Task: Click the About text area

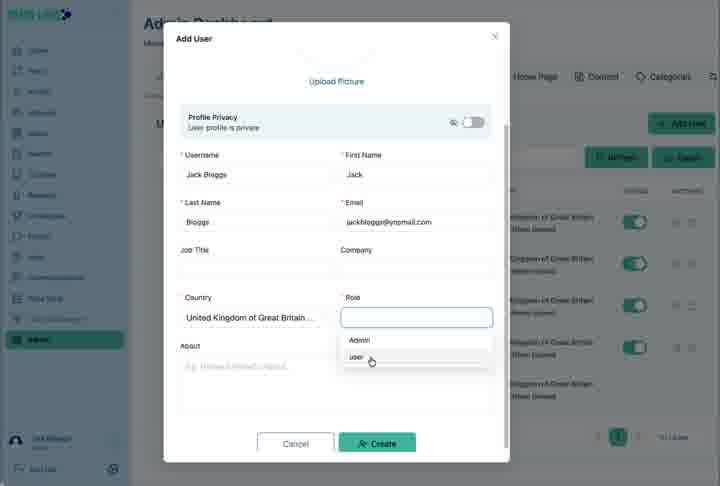Action: pos(336,386)
